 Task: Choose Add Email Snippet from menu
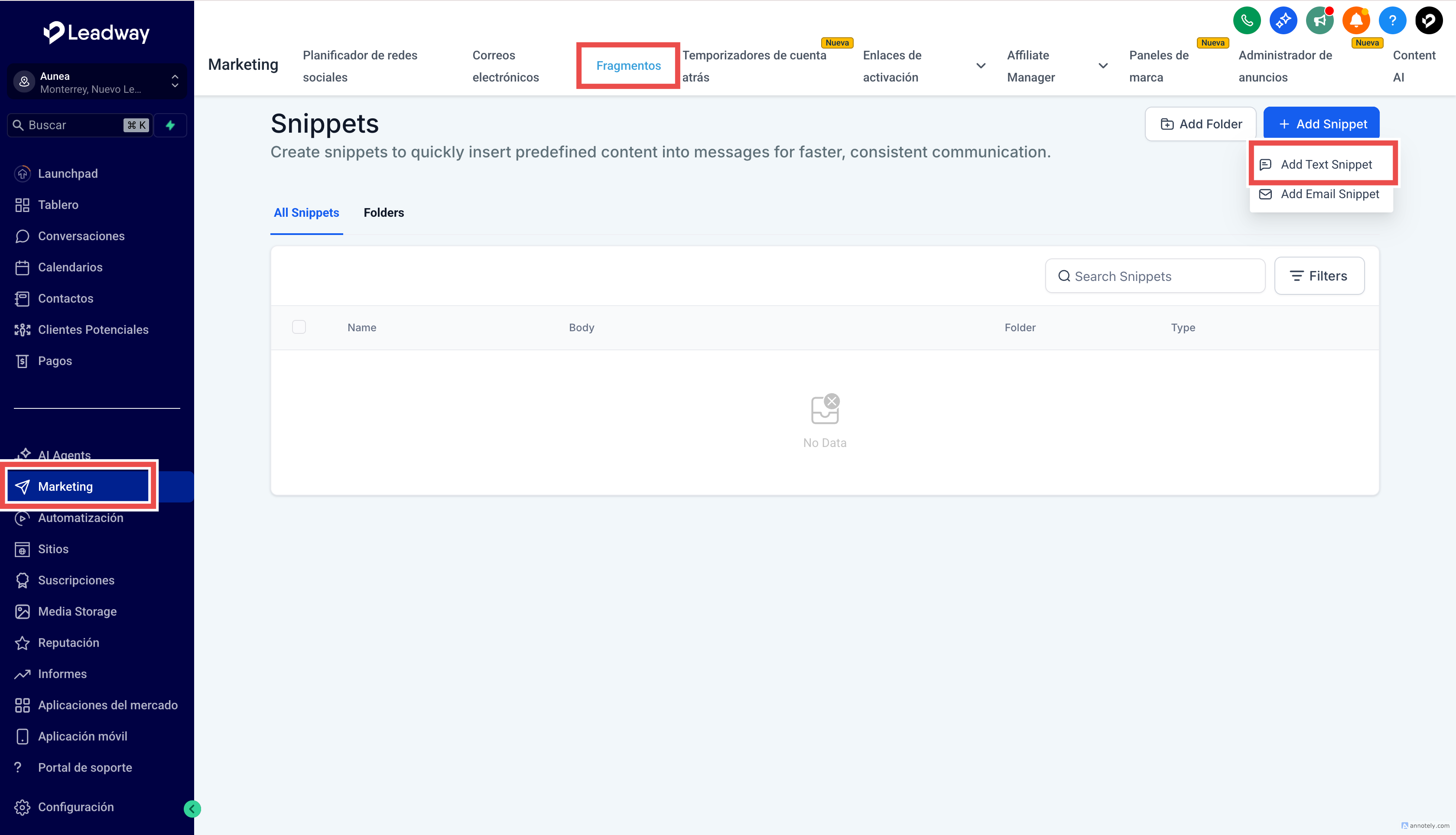(1329, 194)
